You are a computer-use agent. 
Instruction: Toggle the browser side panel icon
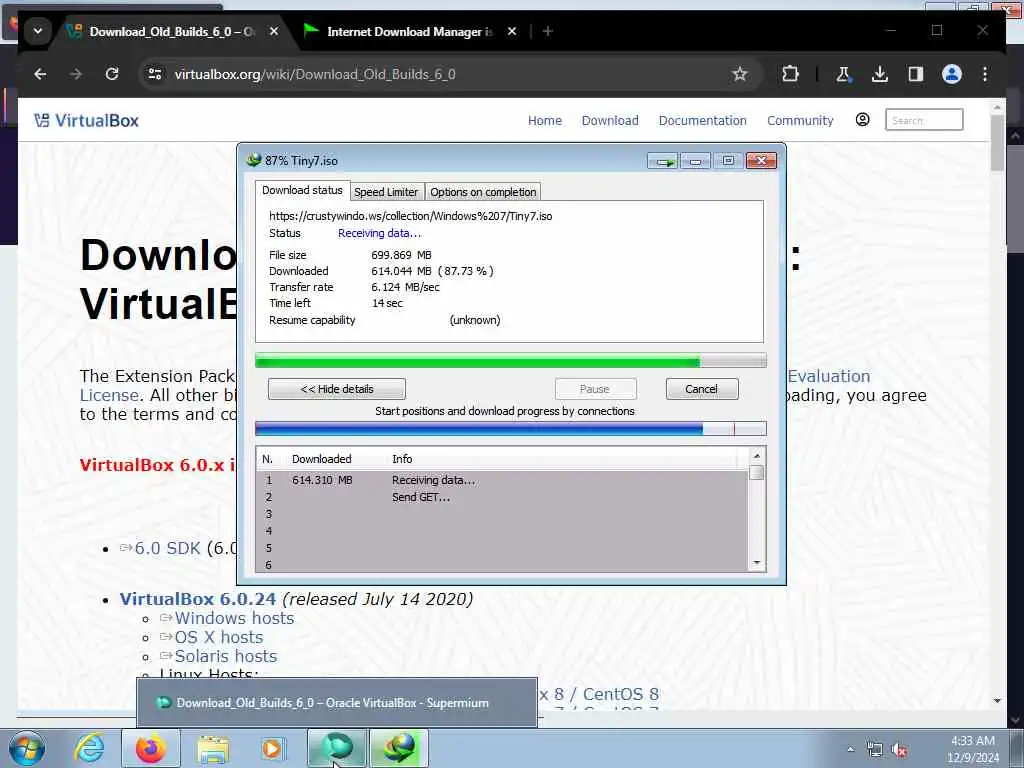[x=916, y=74]
